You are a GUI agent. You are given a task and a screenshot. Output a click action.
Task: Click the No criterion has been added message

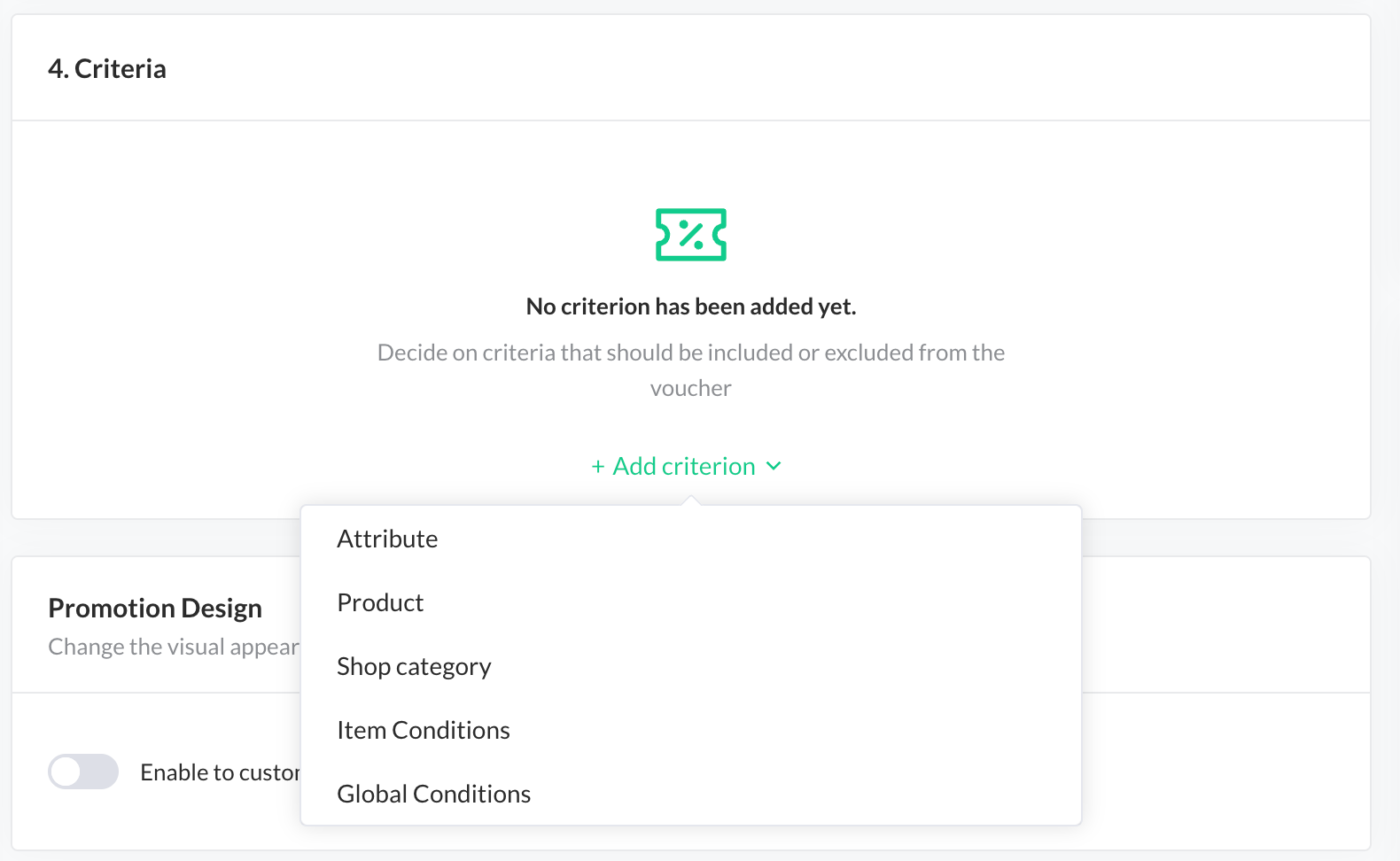coord(691,306)
